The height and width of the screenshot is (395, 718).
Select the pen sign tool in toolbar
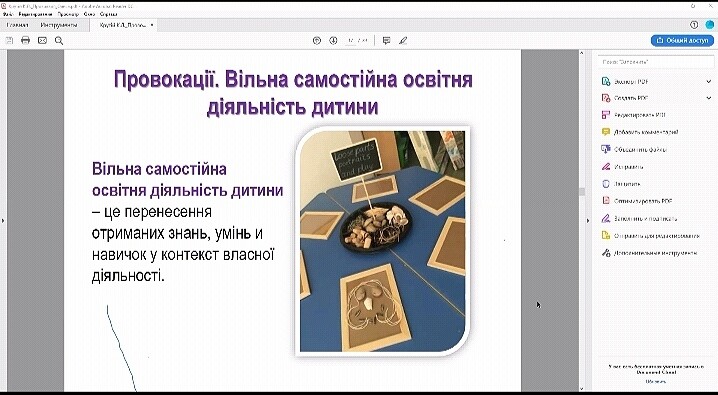403,40
